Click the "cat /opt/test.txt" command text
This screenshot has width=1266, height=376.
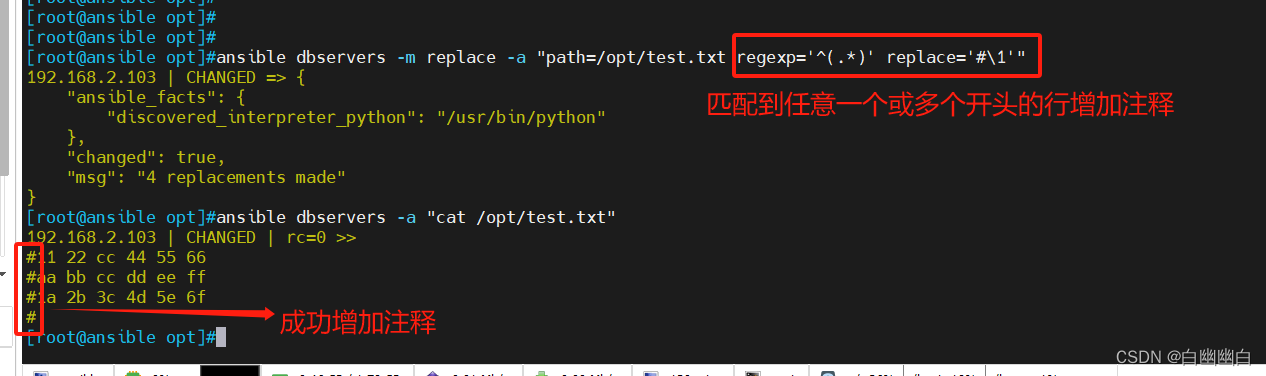coord(521,217)
